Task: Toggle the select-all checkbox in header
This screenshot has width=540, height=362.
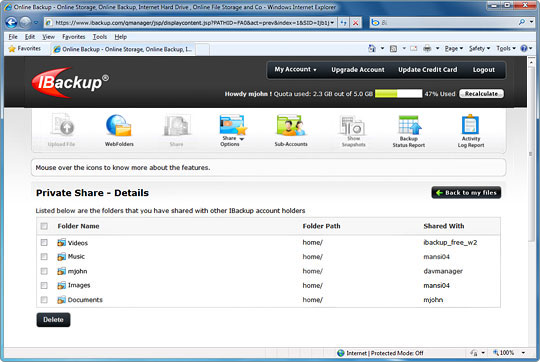Action: pyautogui.click(x=44, y=226)
